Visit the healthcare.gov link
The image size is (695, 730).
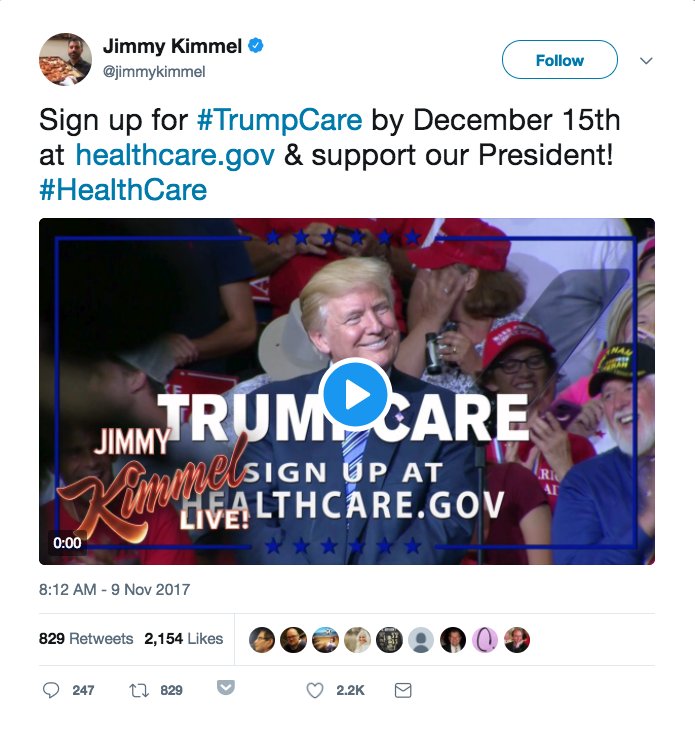175,155
